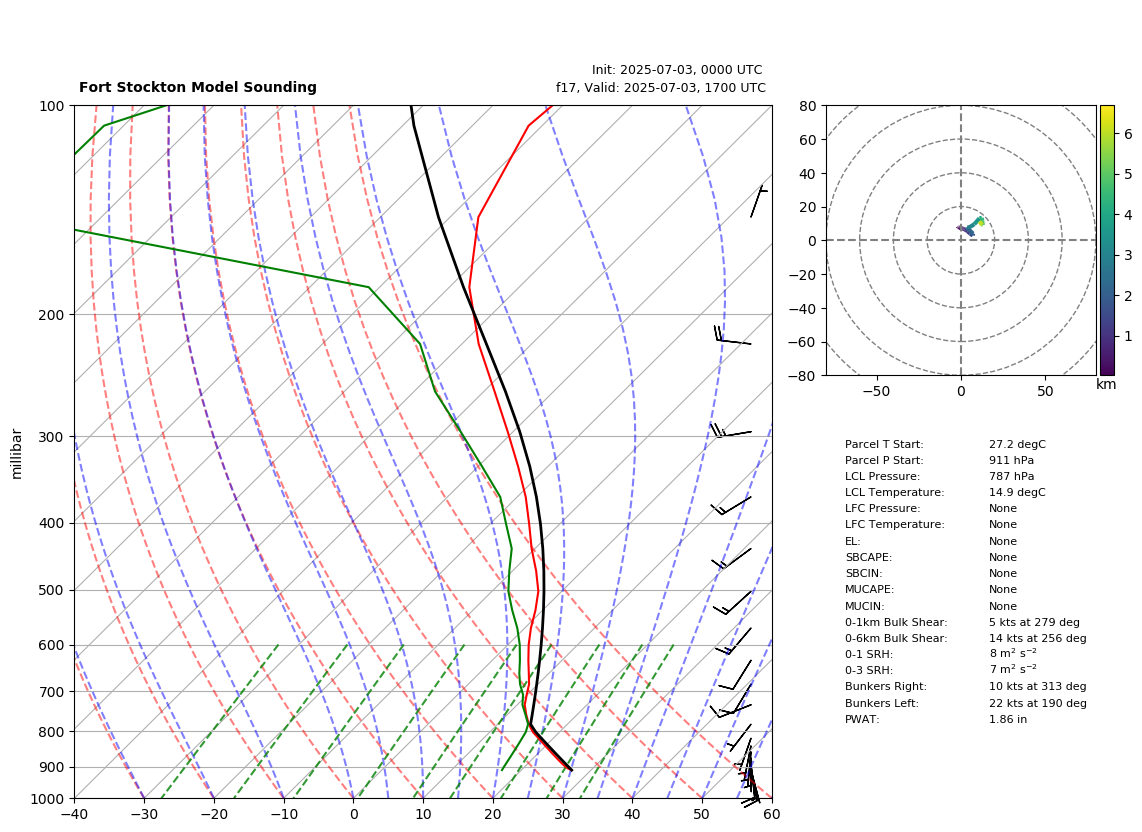Select the hodograph horizontal axis label −50
Image resolution: width=1142 pixels, height=832 pixels.
click(876, 391)
